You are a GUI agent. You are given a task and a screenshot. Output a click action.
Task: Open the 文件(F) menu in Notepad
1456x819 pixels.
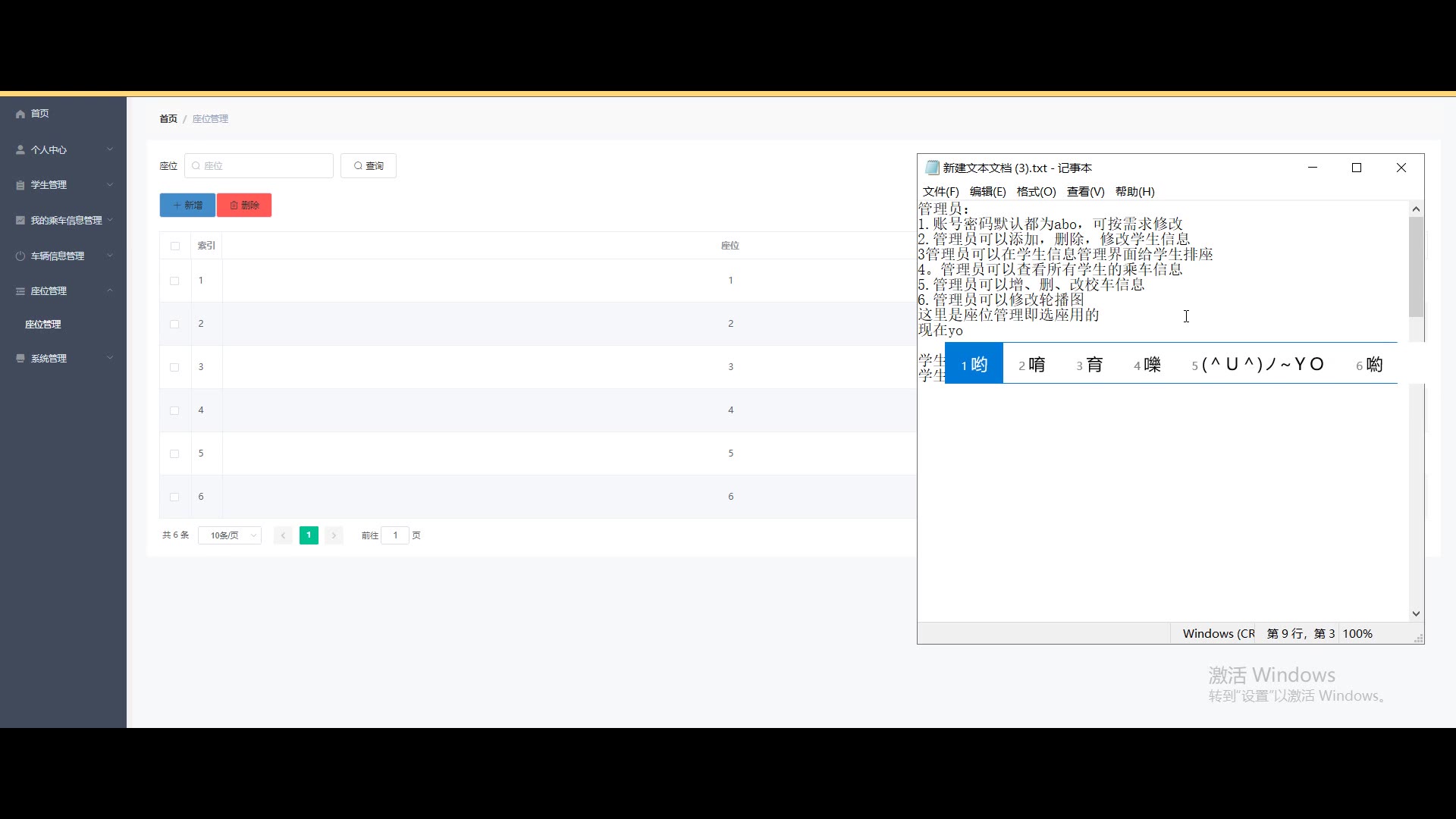click(940, 192)
